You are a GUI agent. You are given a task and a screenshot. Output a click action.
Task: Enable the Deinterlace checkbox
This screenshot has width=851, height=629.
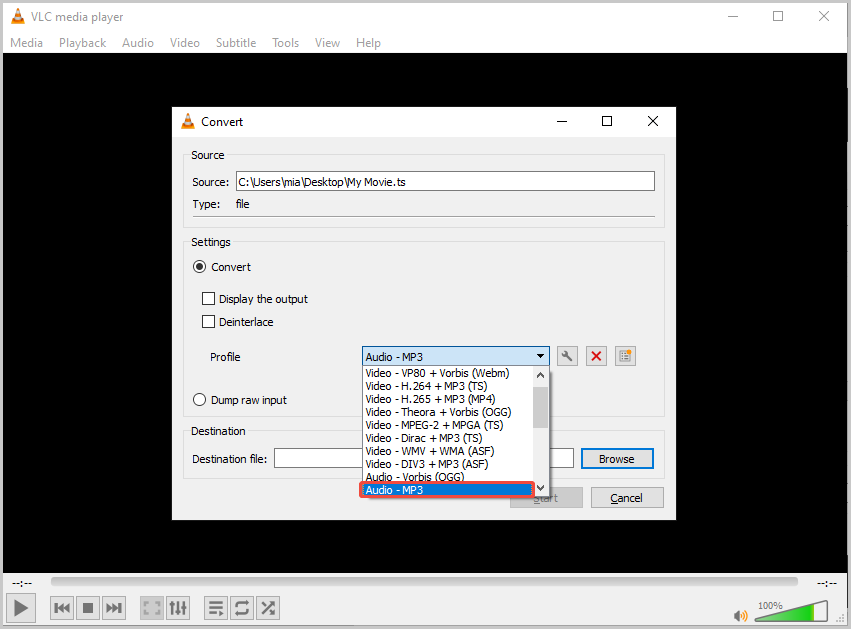pos(208,322)
